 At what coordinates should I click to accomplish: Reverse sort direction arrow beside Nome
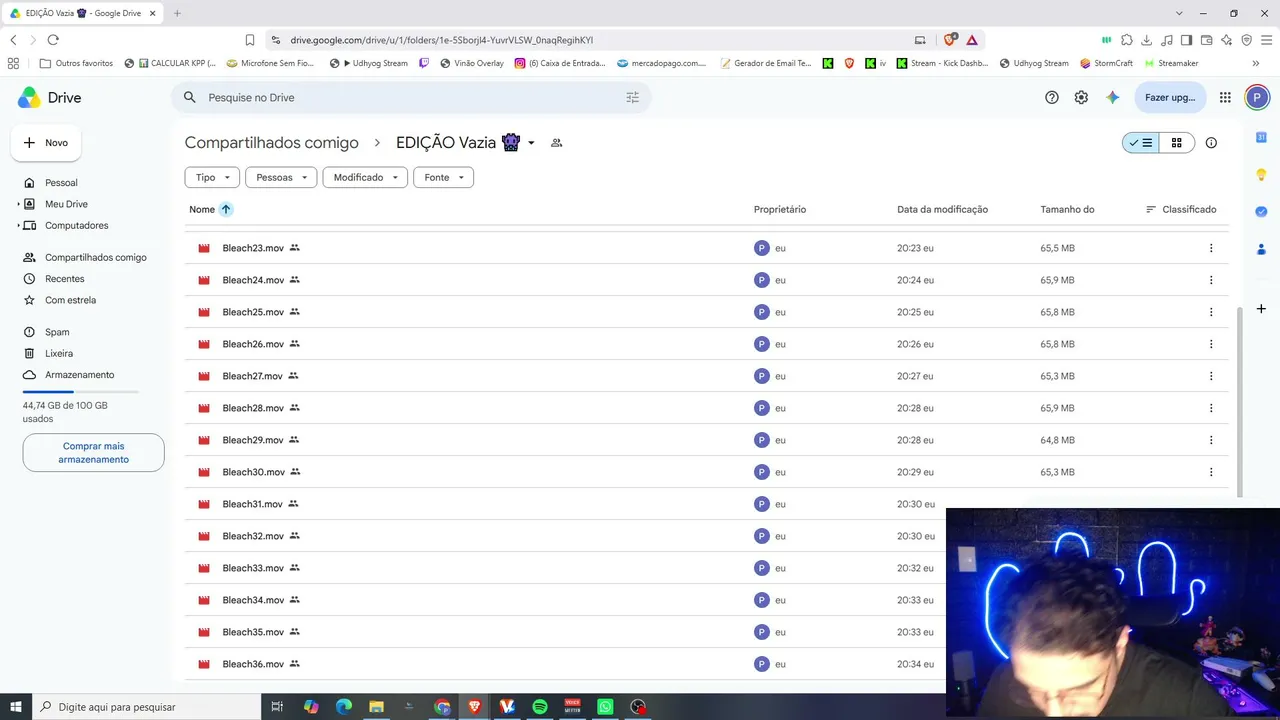tap(226, 209)
